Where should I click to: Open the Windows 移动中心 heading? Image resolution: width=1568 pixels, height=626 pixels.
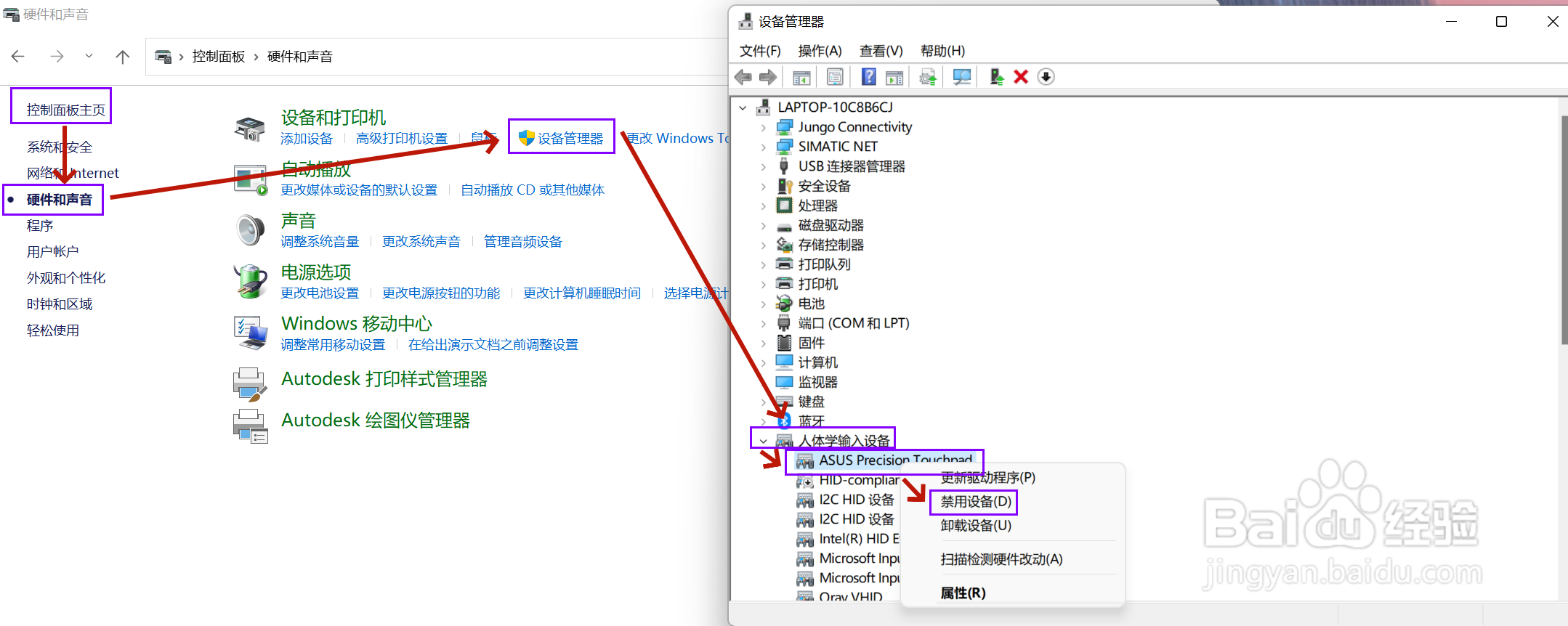click(x=357, y=323)
